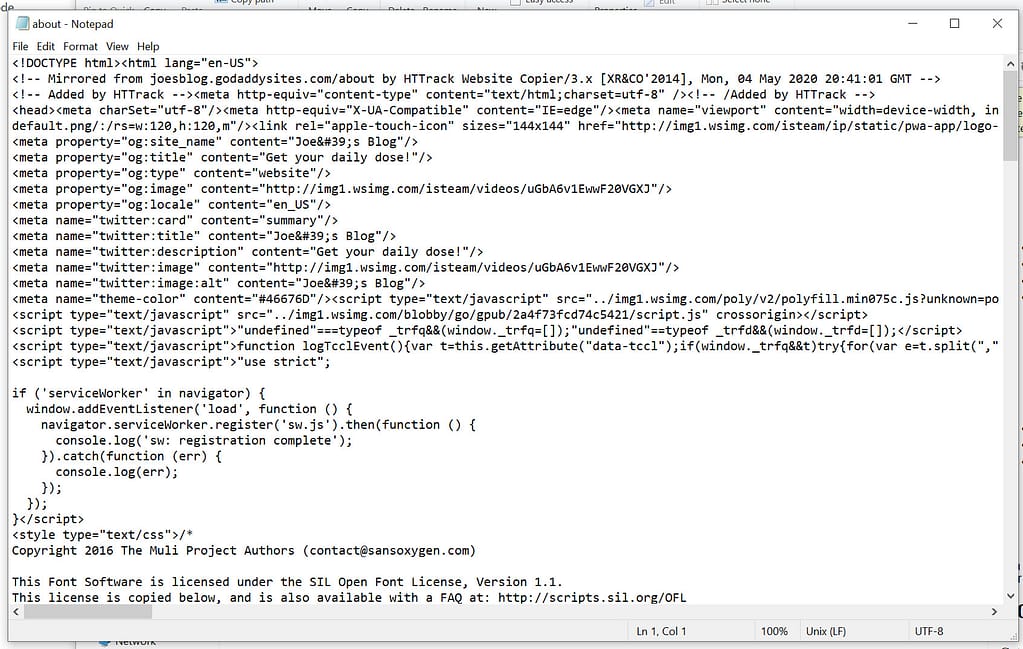Open the Edit menu
Image resolution: width=1023 pixels, height=649 pixels.
(x=46, y=46)
